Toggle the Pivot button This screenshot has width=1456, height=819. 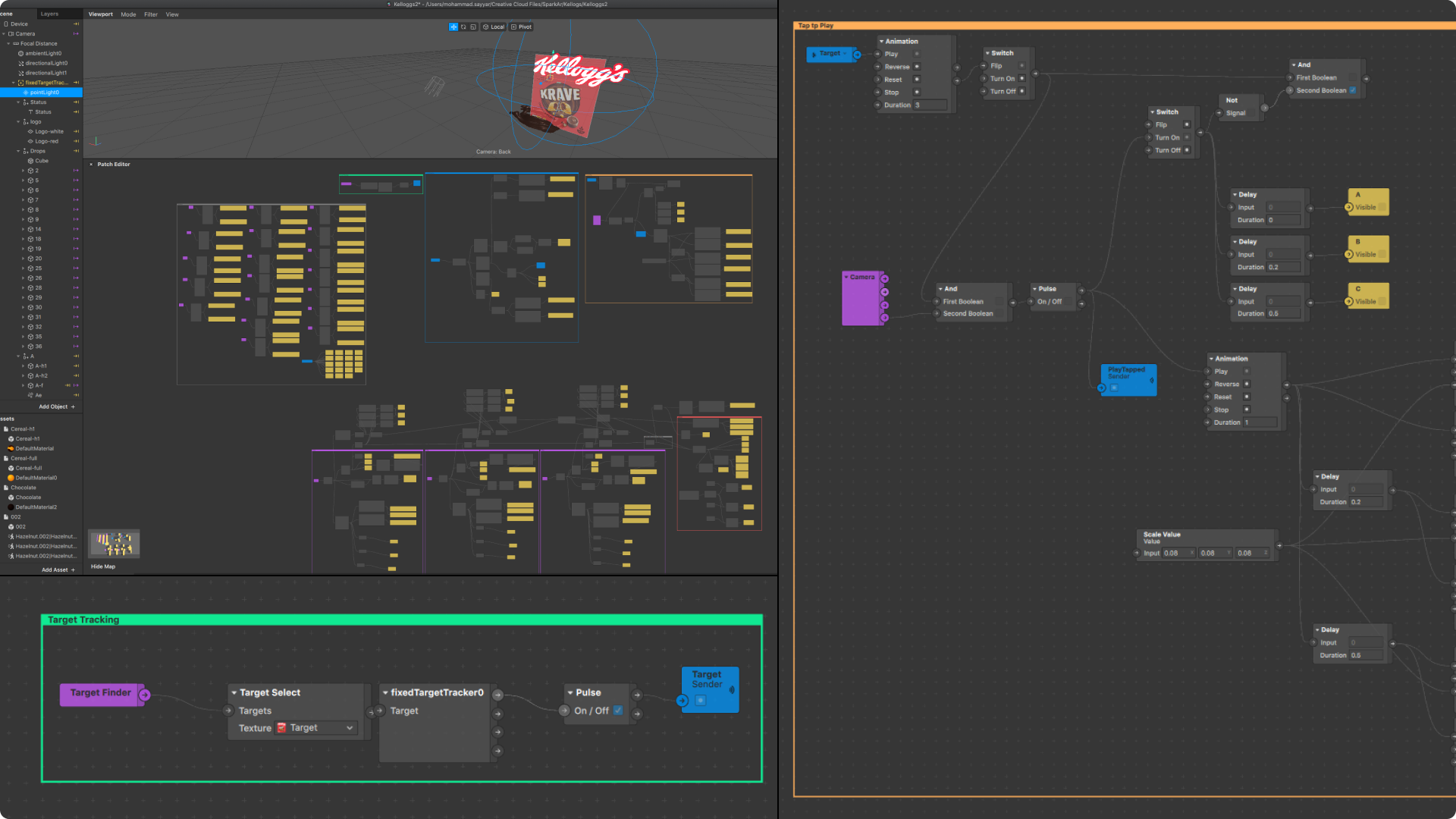522,27
